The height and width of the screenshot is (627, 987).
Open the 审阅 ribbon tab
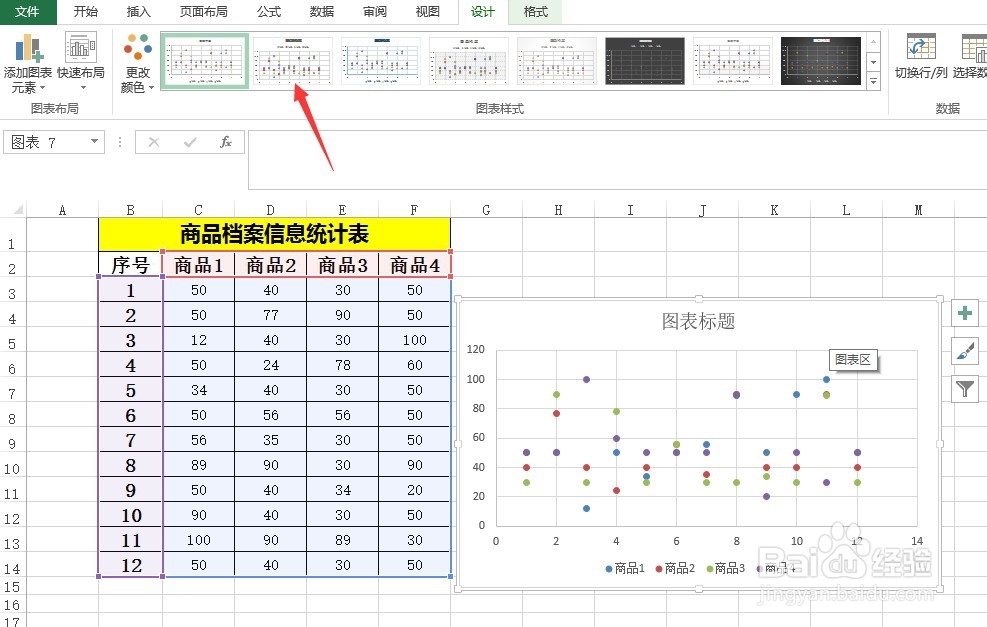tap(375, 12)
